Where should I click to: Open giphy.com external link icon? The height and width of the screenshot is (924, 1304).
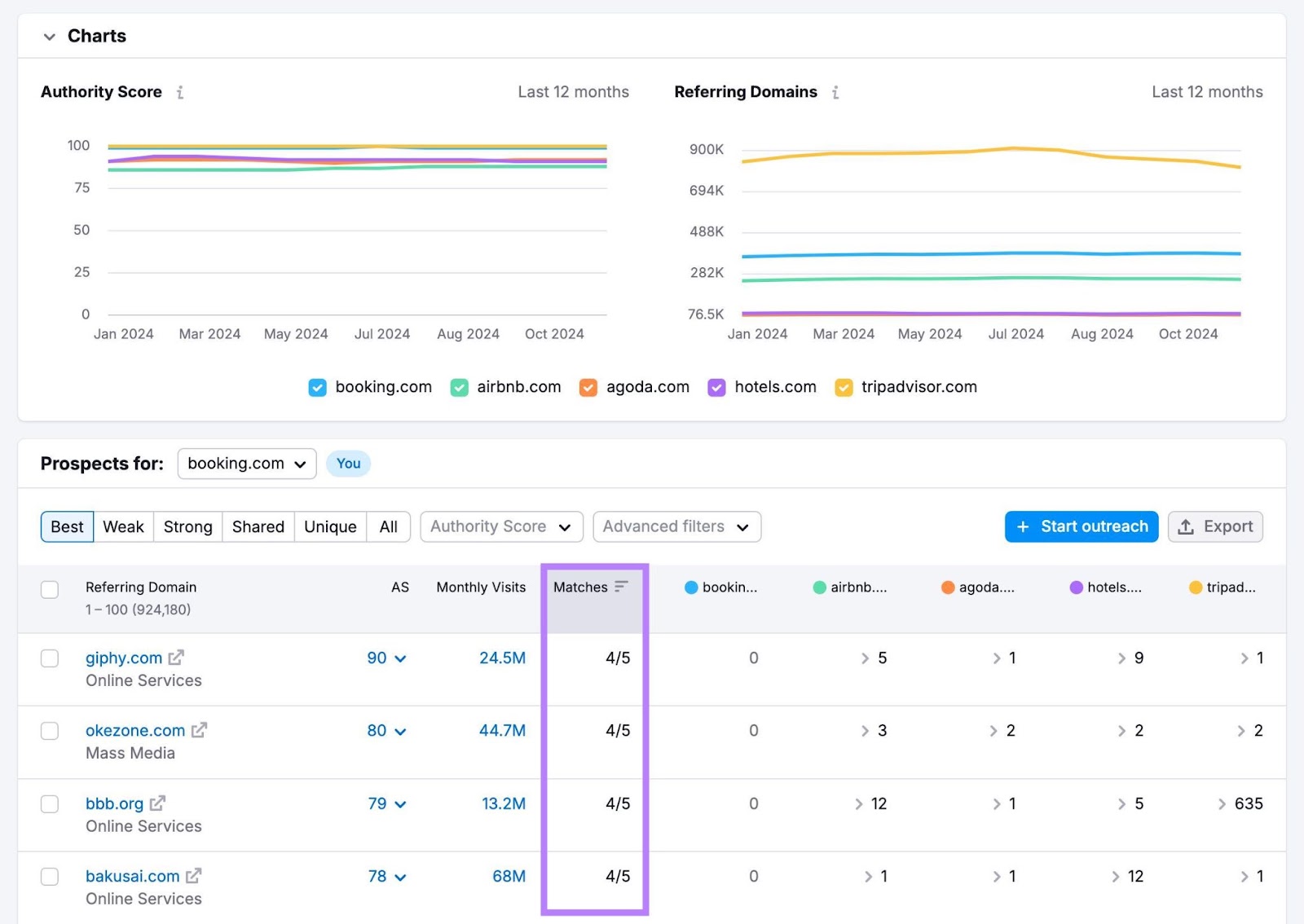176,658
